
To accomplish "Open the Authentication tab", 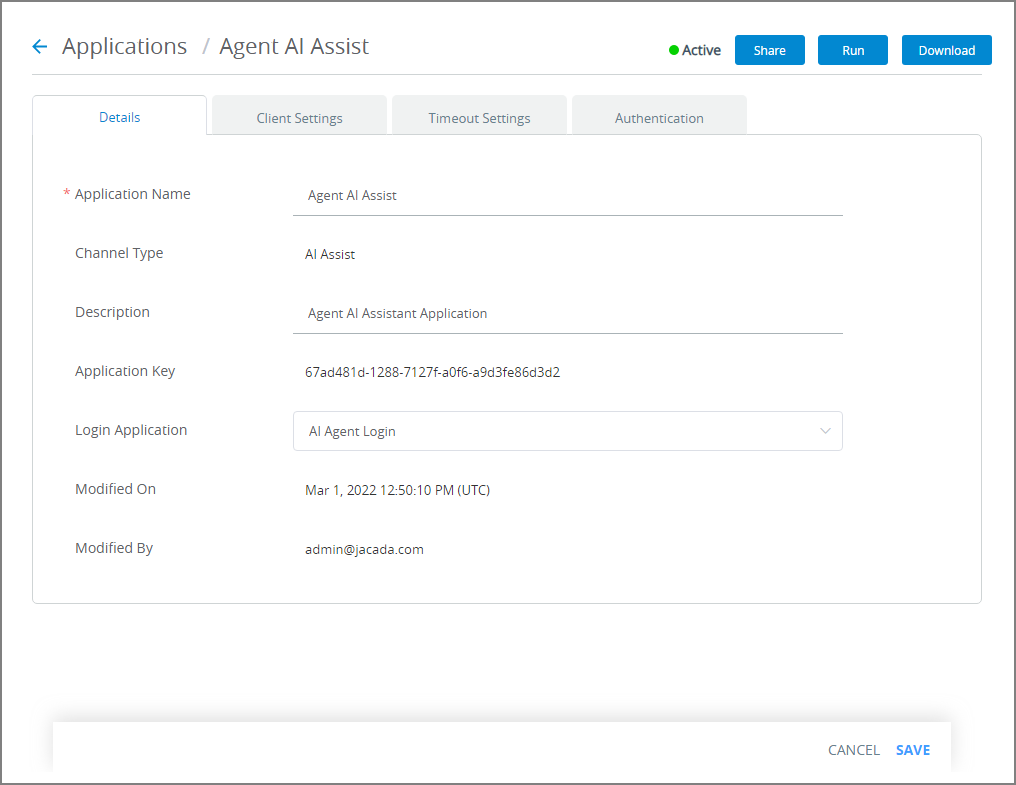I will (x=658, y=118).
